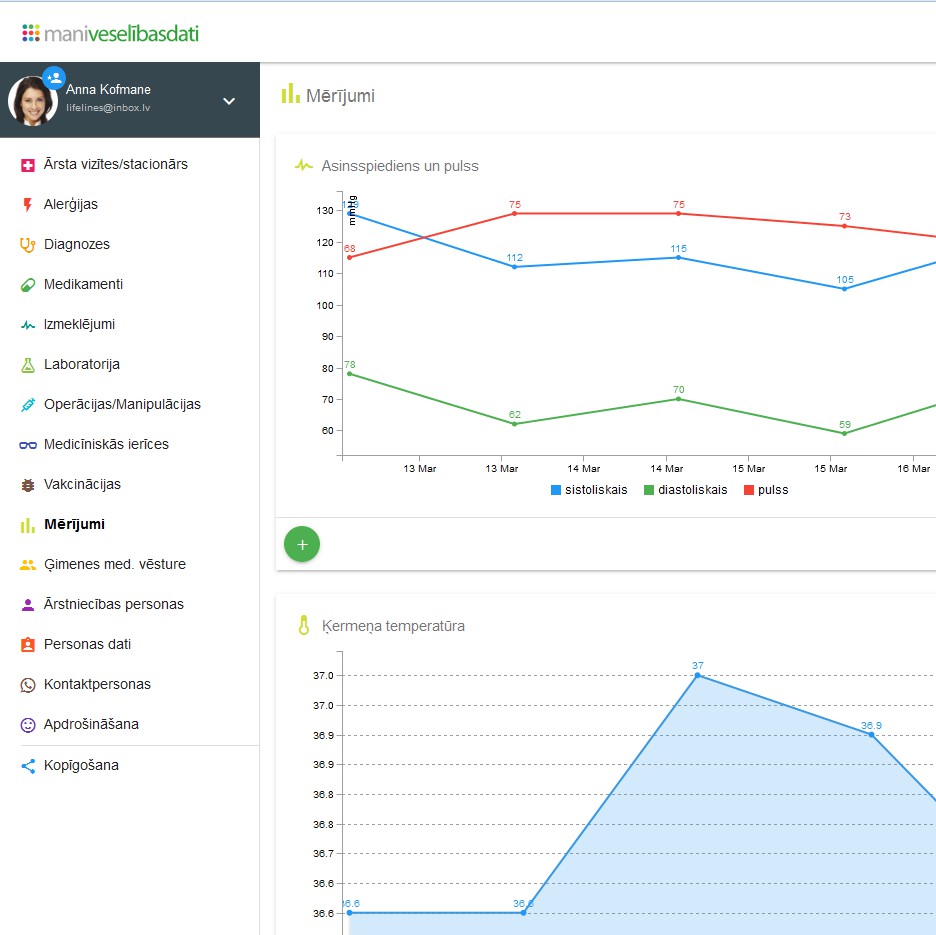The height and width of the screenshot is (935, 936).
Task: Click the Laboratorija flask icon
Action: (28, 365)
